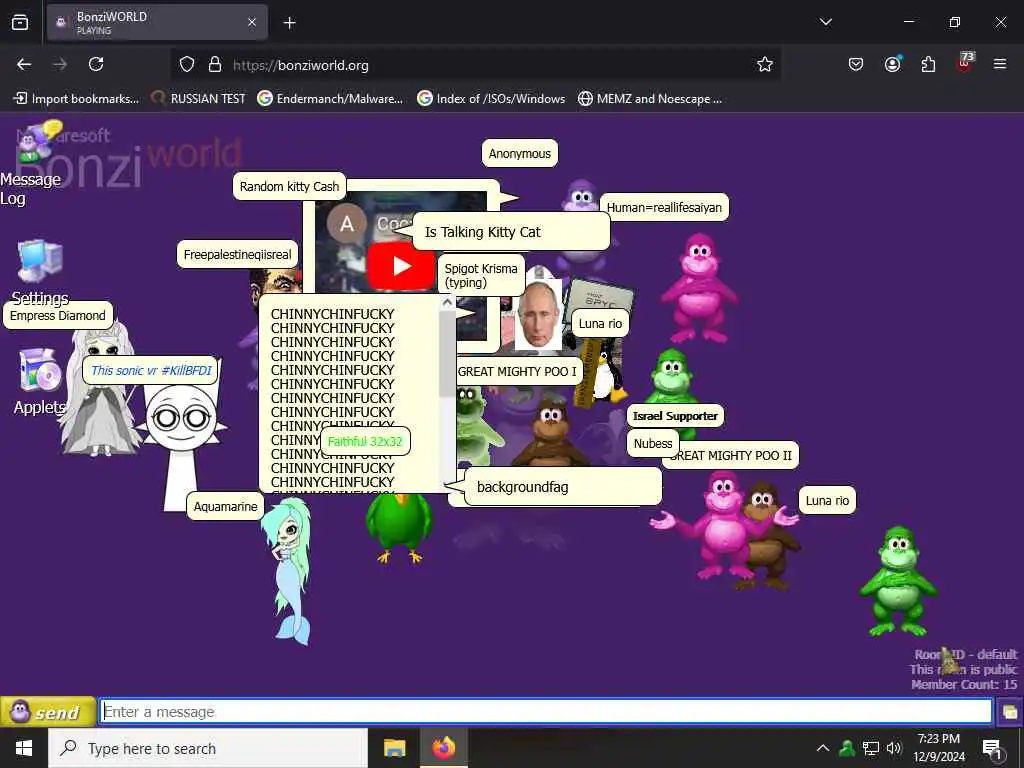Select the Empress Diamond character

(x=99, y=390)
